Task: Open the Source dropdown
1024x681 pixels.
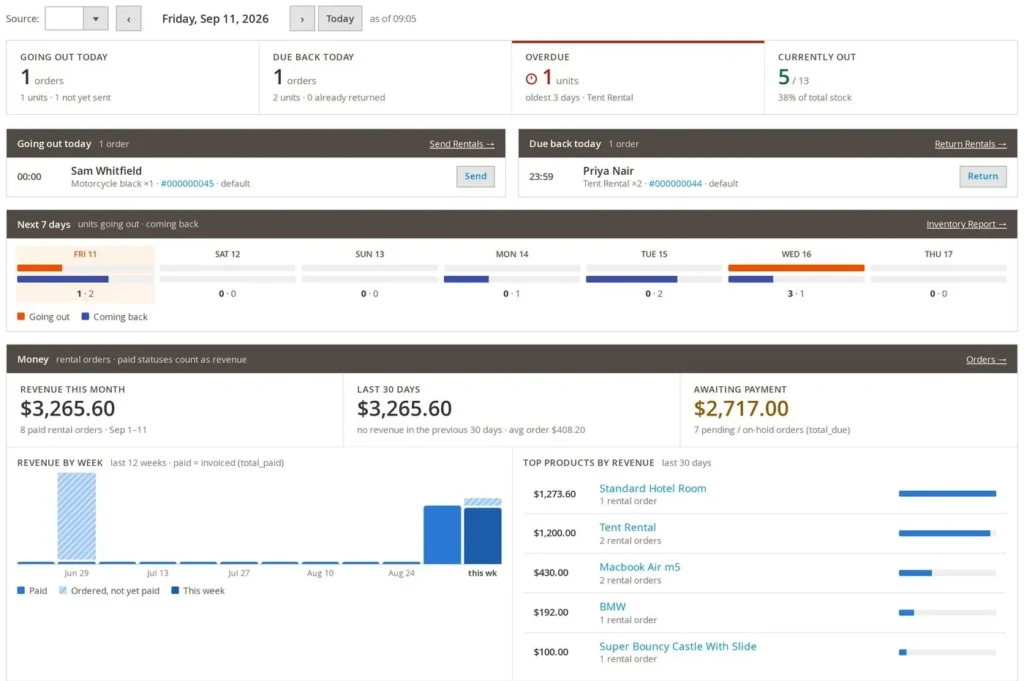Action: click(x=76, y=18)
